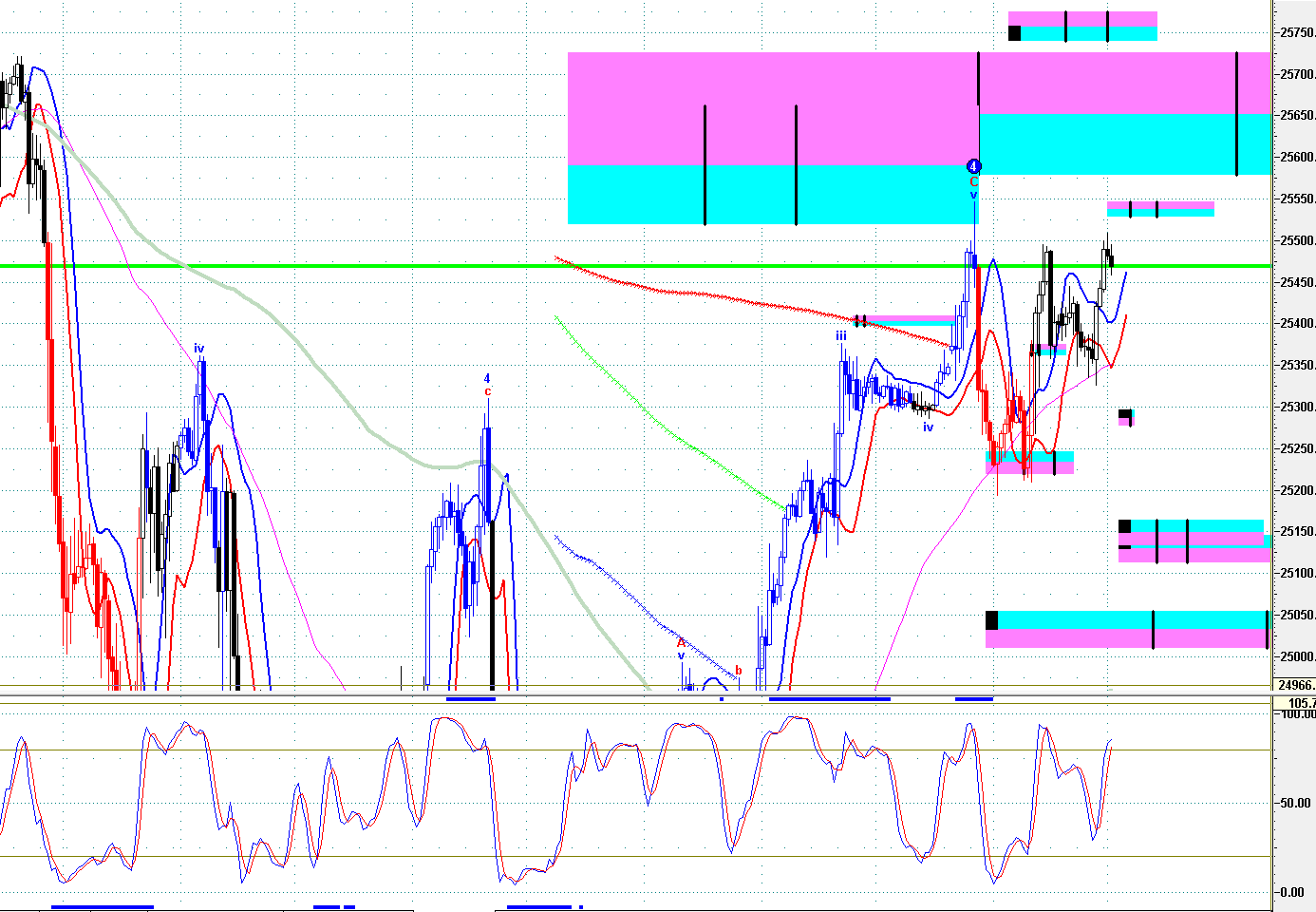1316x912 pixels.
Task: Click the red A wave label
Action: (x=681, y=643)
